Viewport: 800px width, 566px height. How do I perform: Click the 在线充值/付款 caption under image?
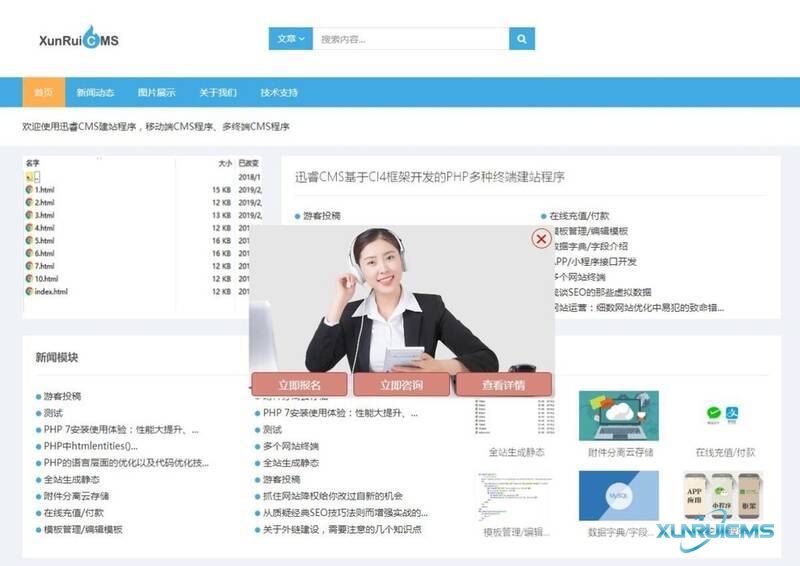point(725,452)
